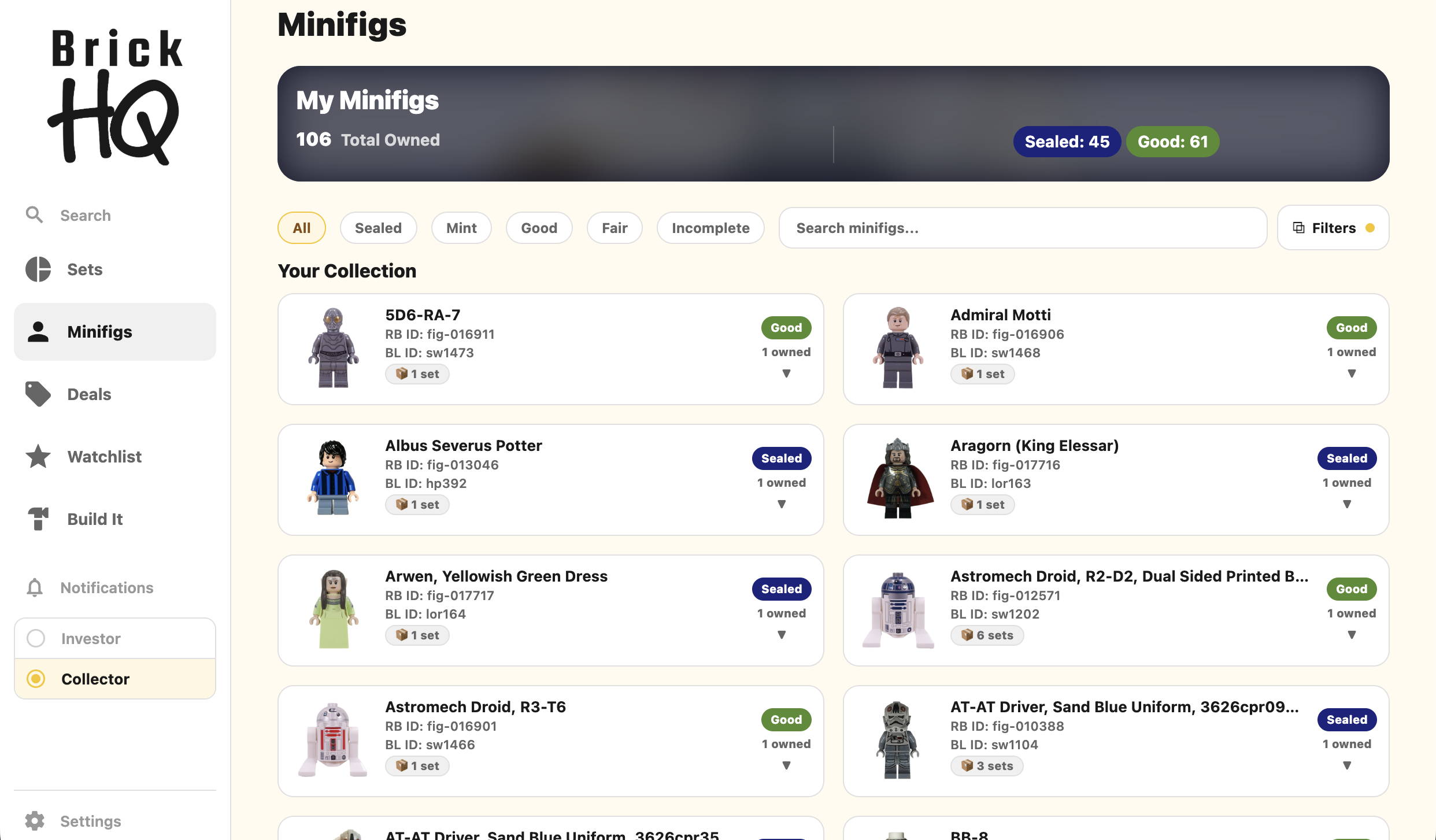1436x840 pixels.
Task: Click the Admiral Motti minifig thumbnail
Action: pos(898,348)
